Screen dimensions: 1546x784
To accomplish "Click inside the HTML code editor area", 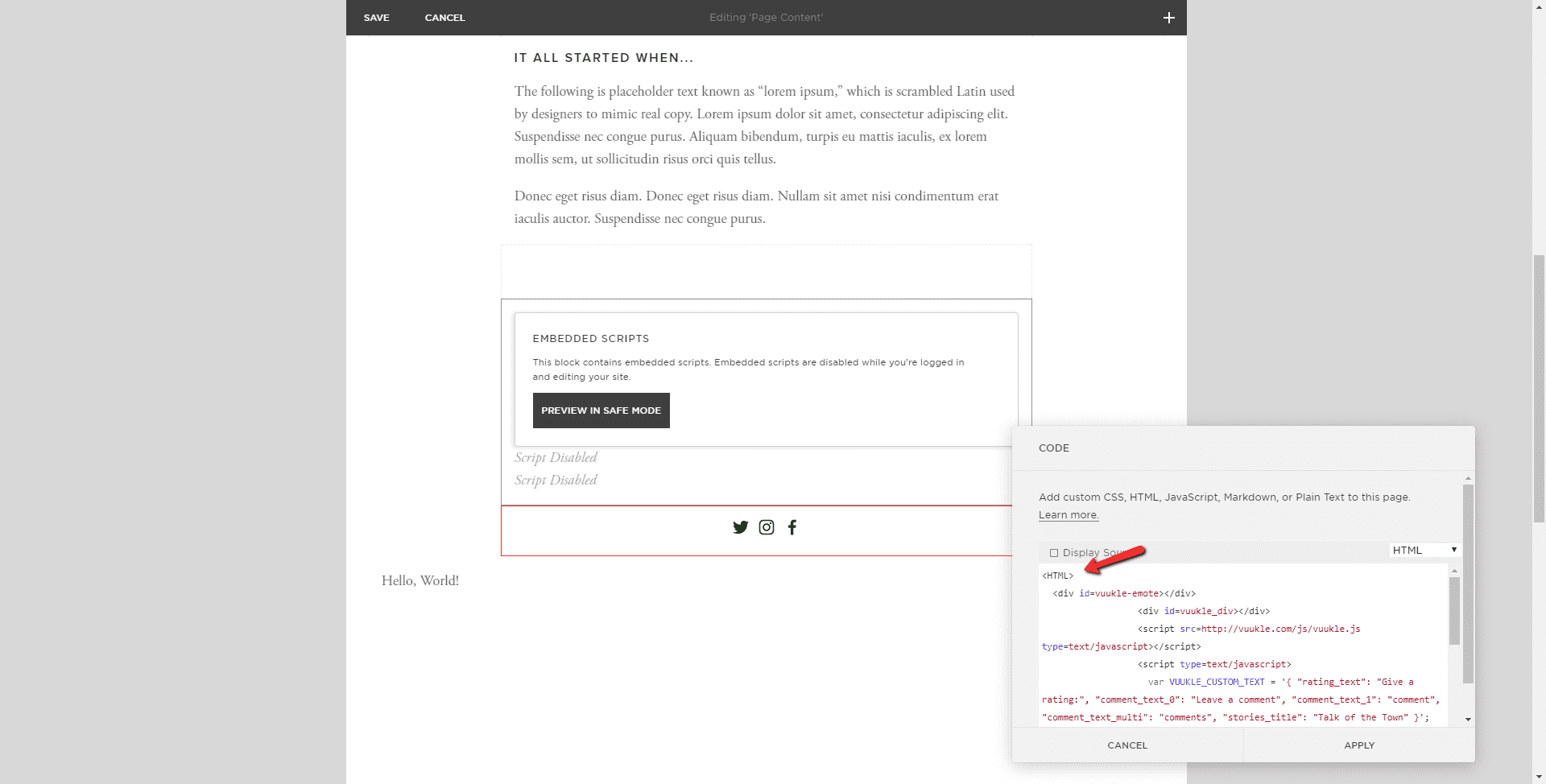I will point(1240,644).
